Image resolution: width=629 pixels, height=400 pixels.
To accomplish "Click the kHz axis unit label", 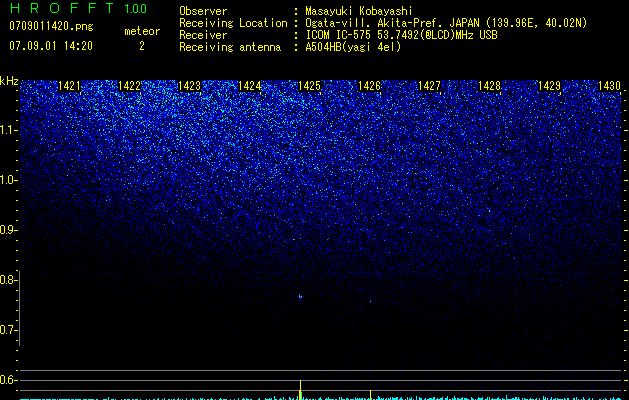I will pyautogui.click(x=9, y=81).
